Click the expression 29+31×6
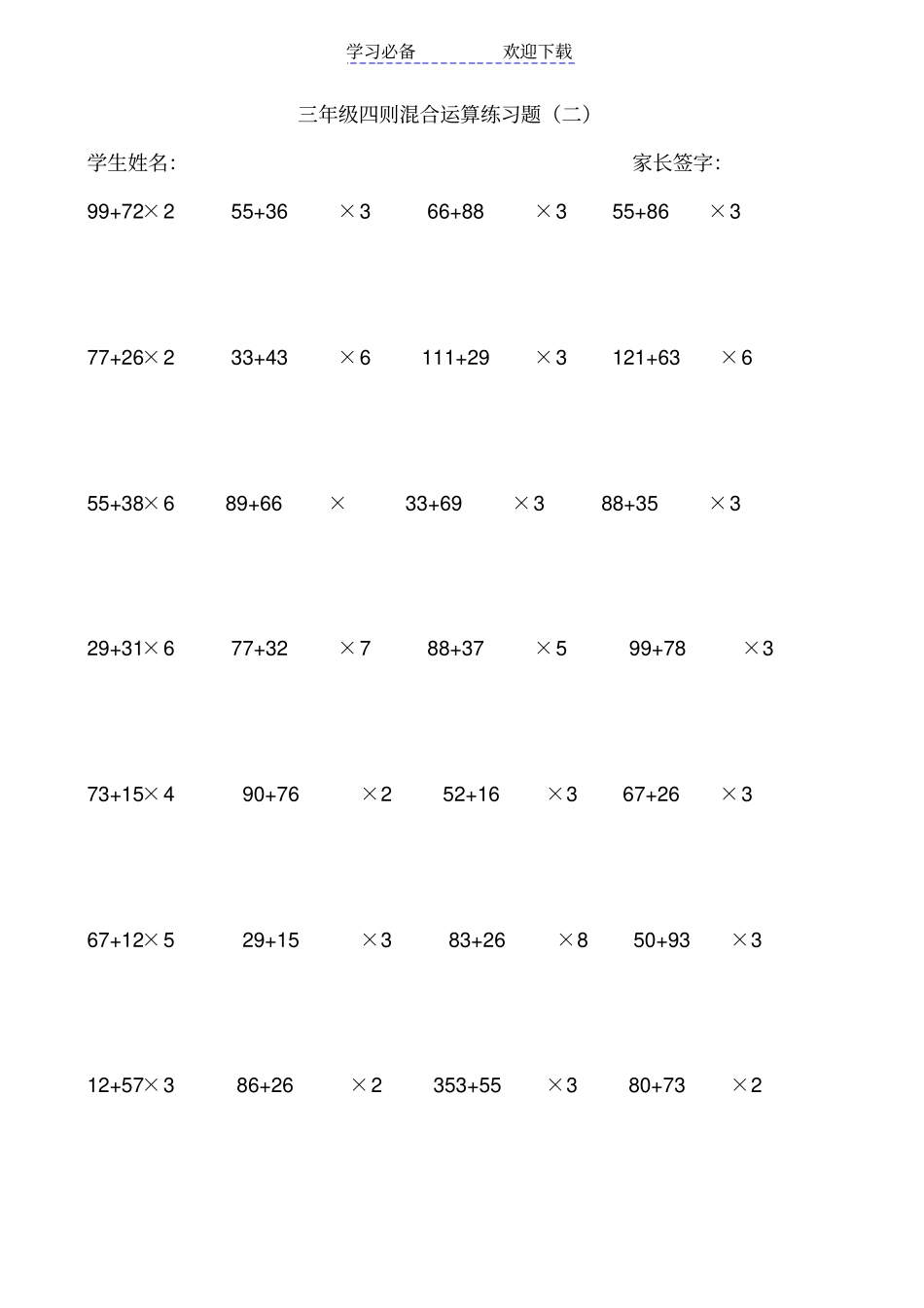 [130, 649]
